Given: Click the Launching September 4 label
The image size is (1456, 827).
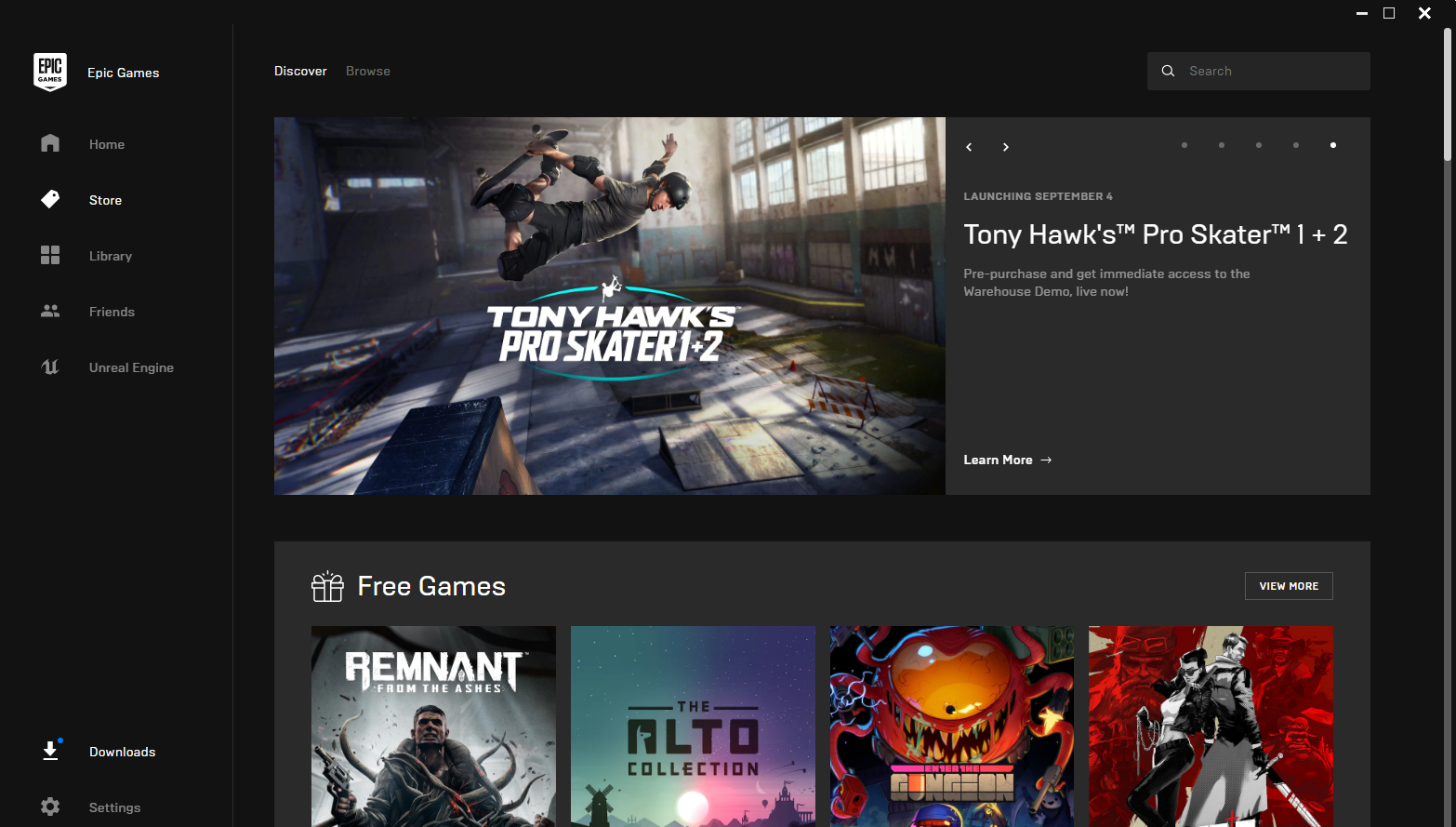Looking at the screenshot, I should [x=1038, y=196].
